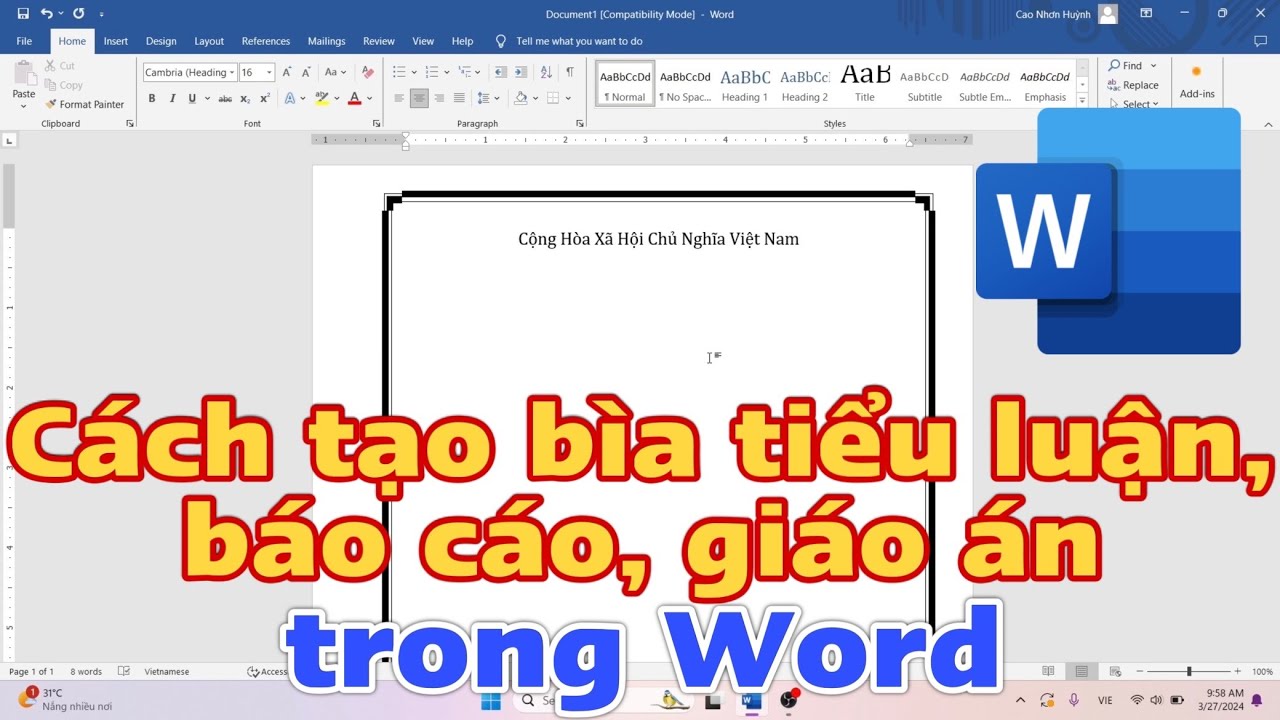This screenshot has width=1280, height=720.
Task: Click the Save icon in title bar
Action: click(x=23, y=14)
